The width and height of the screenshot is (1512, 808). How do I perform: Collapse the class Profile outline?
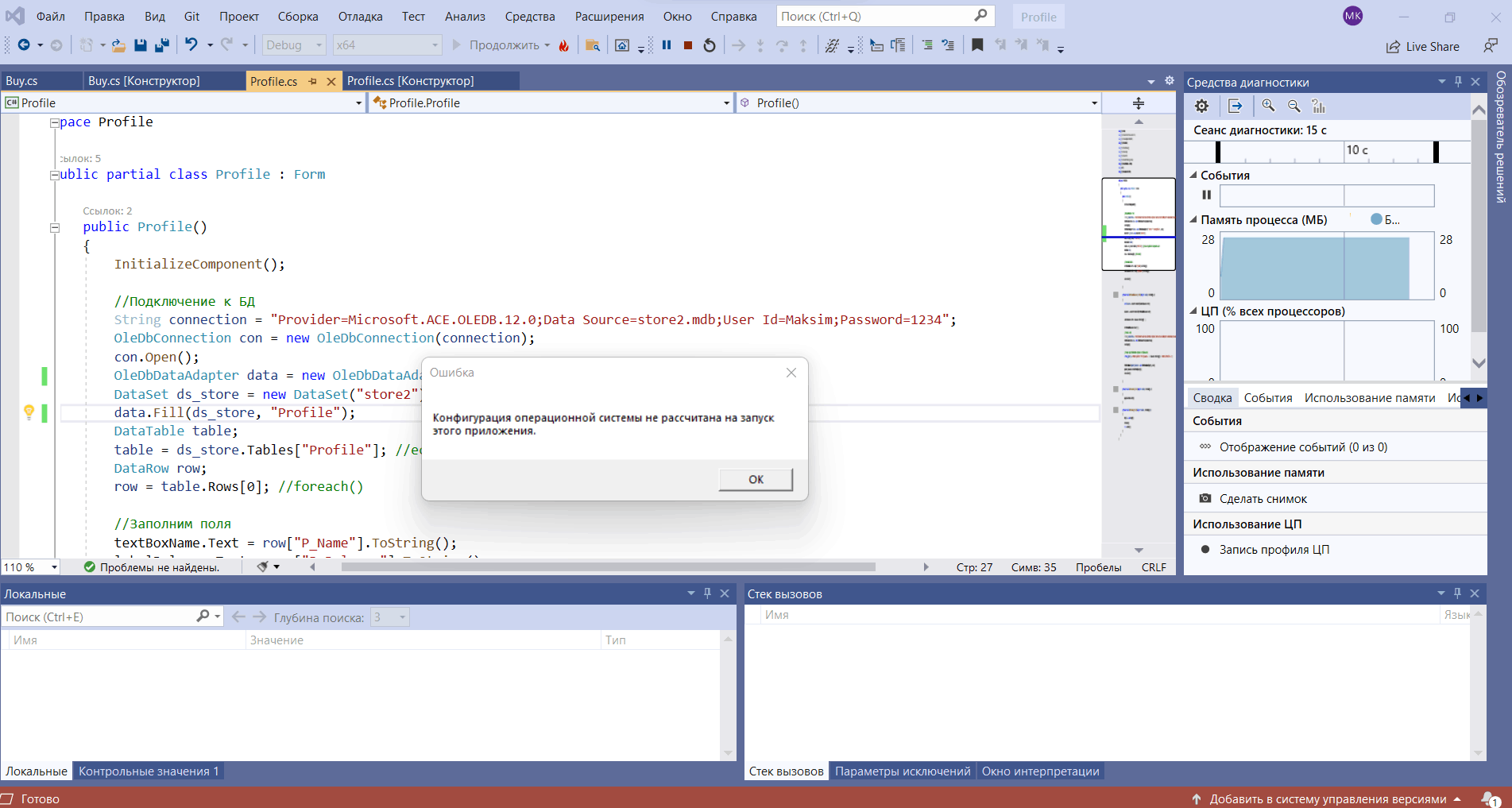click(x=55, y=176)
